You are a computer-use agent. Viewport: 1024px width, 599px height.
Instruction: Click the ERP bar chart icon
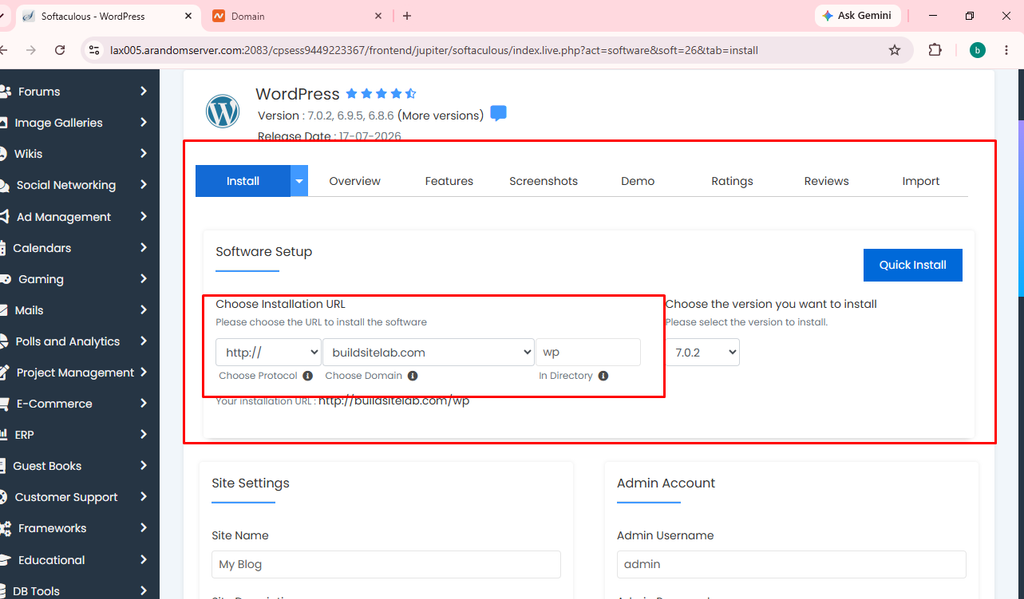[x=4, y=434]
